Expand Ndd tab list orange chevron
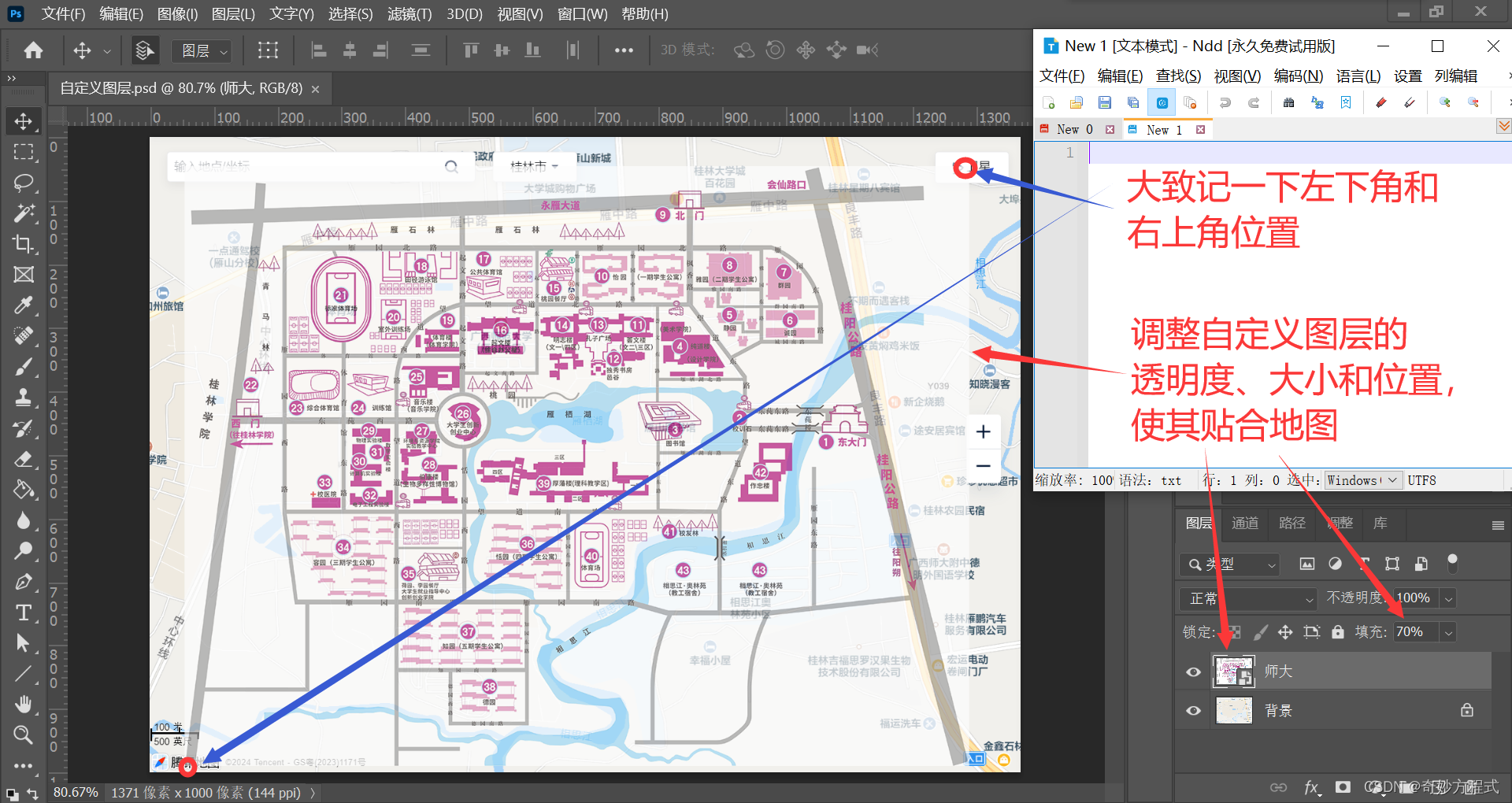The height and width of the screenshot is (803, 1512). pos(1504,126)
